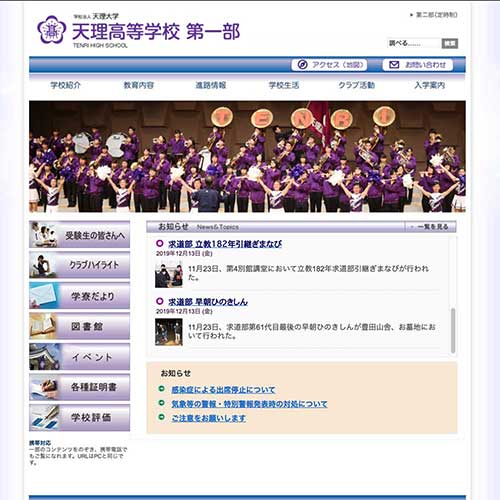Open クラブハイライト sidebar banner
500x500 pixels.
click(x=79, y=265)
